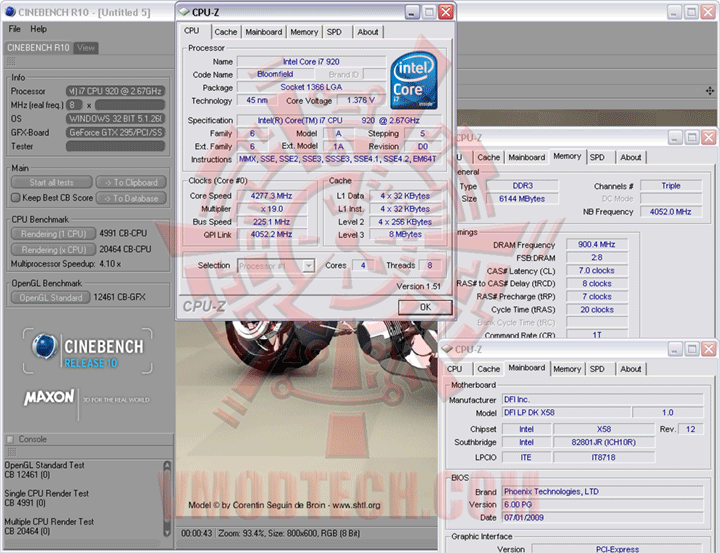Minimize the Memory CPU-Z window
Viewport: 720px width, 553px height.
[x=675, y=137]
